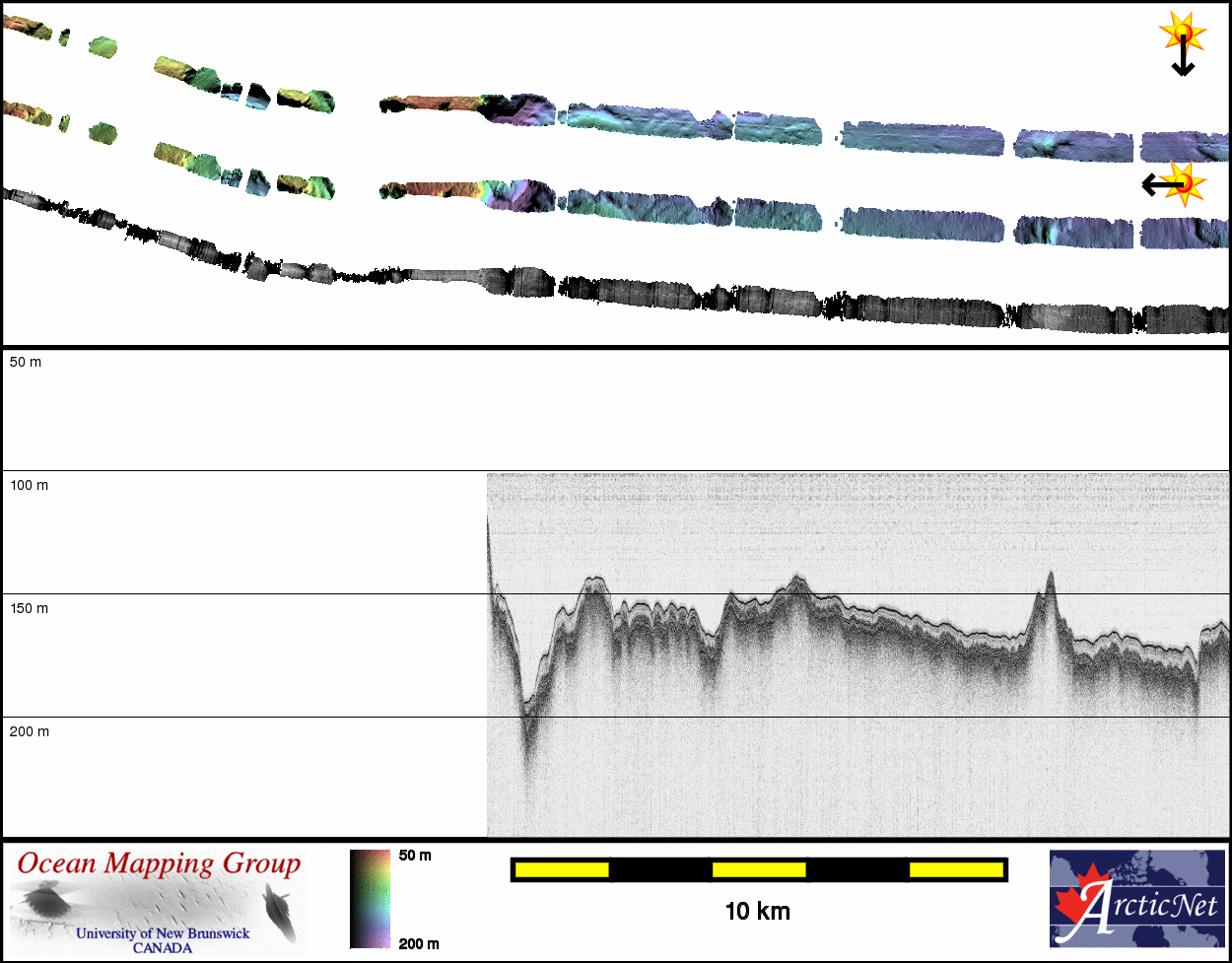Click the red maple leaf in ArcticNet logo
This screenshot has width=1232, height=963.
(1076, 899)
